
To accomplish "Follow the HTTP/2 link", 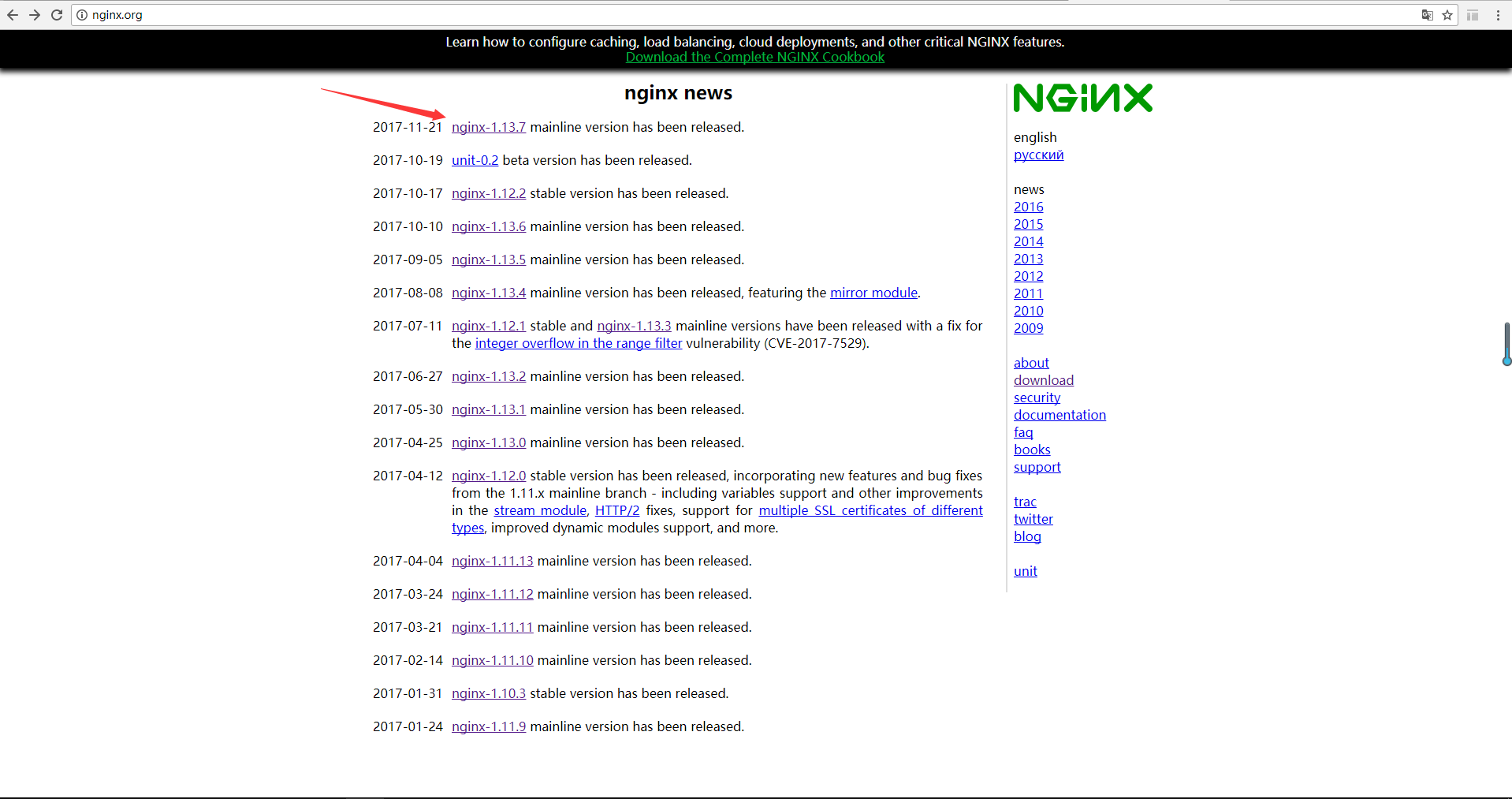I will 617,510.
